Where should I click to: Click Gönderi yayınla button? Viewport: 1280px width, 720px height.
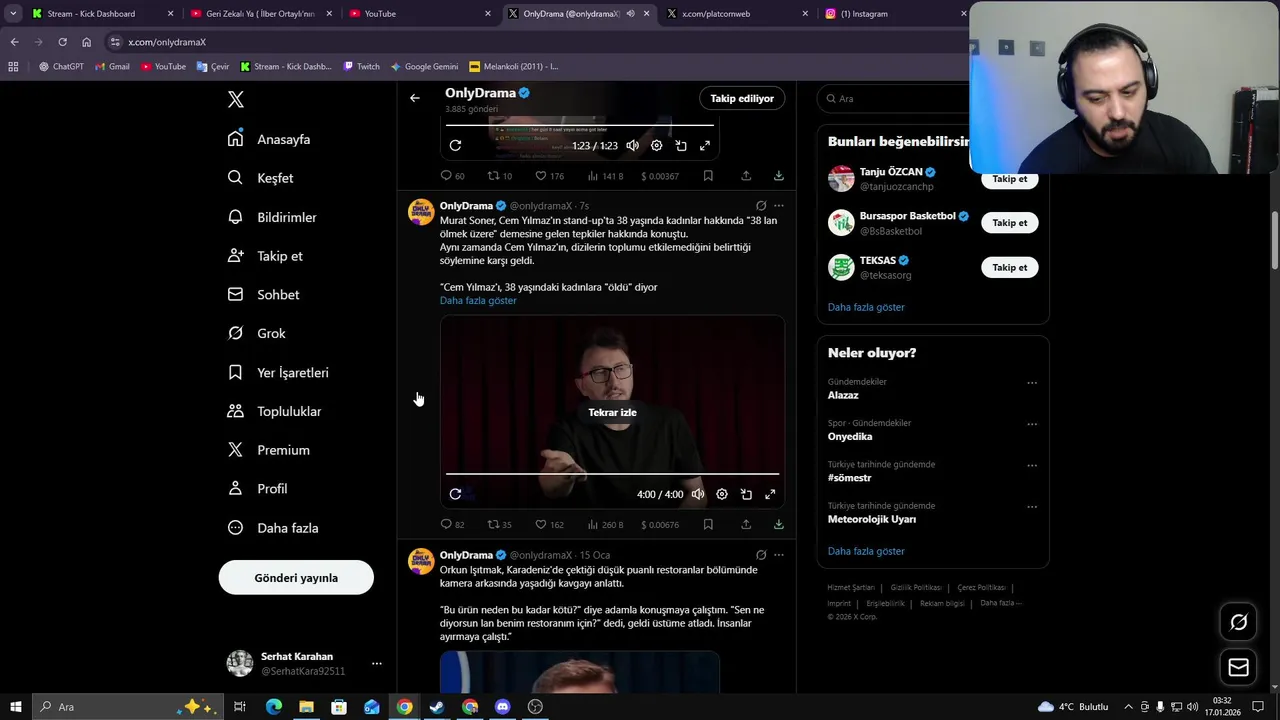point(296,578)
